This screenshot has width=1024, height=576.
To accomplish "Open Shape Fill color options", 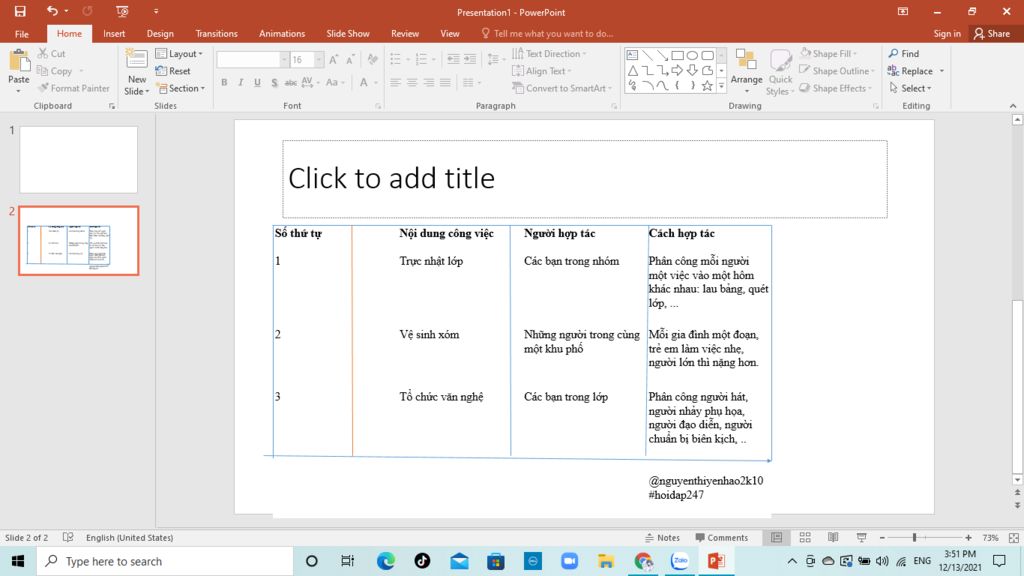I will click(x=828, y=54).
